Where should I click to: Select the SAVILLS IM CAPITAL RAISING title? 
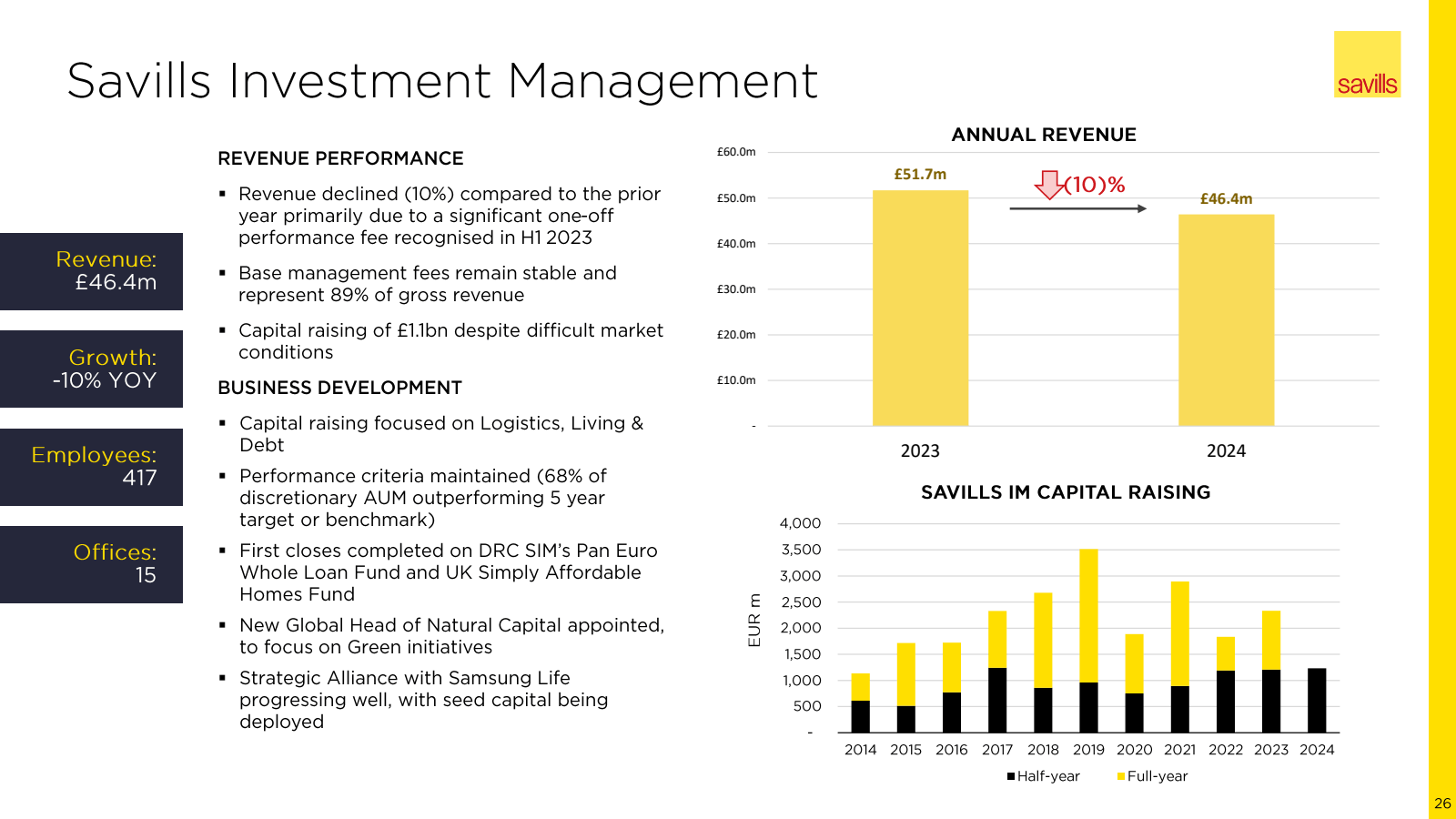pyautogui.click(x=1066, y=492)
